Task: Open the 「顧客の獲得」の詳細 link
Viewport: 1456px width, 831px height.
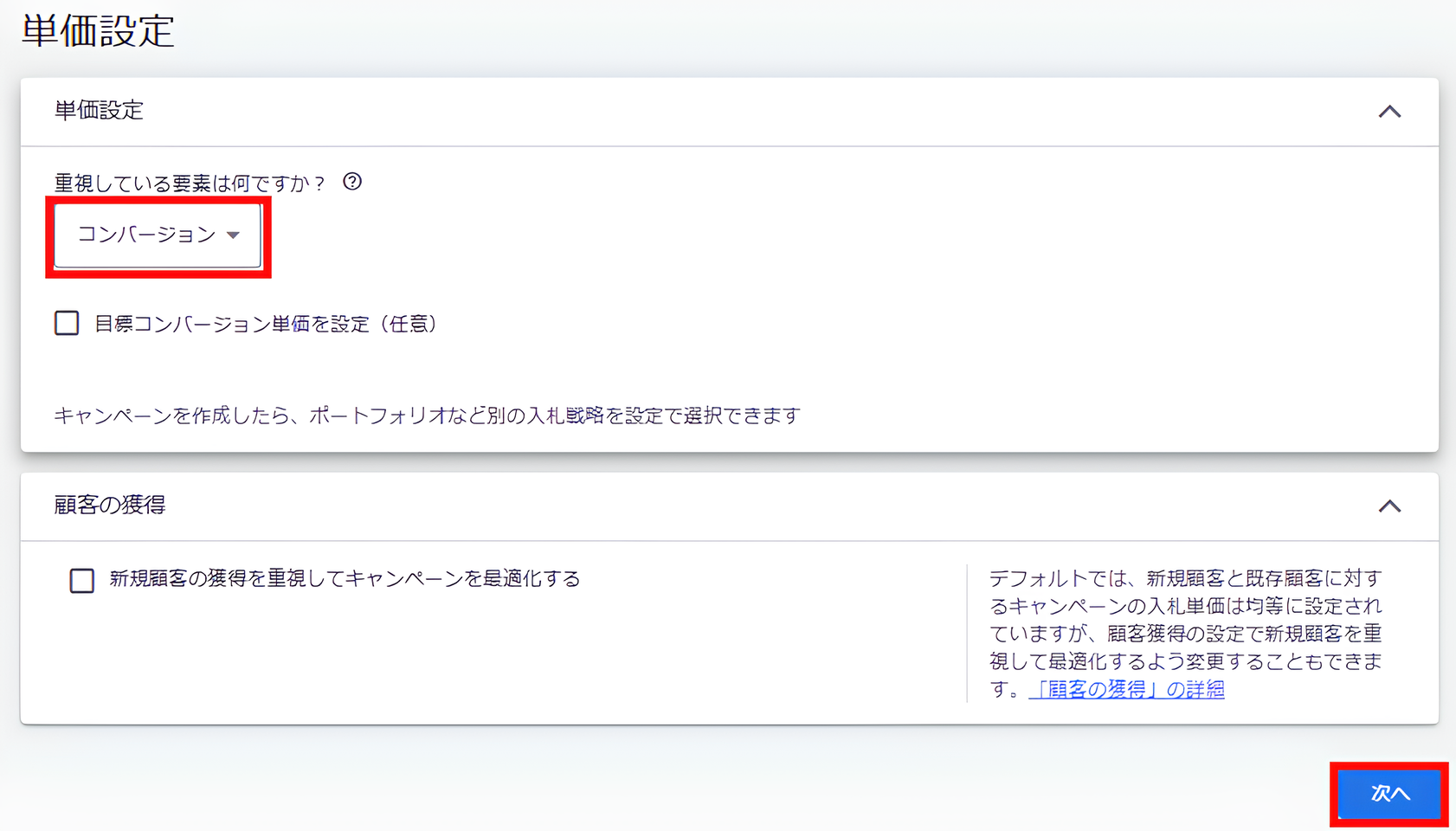Action: click(x=1126, y=690)
